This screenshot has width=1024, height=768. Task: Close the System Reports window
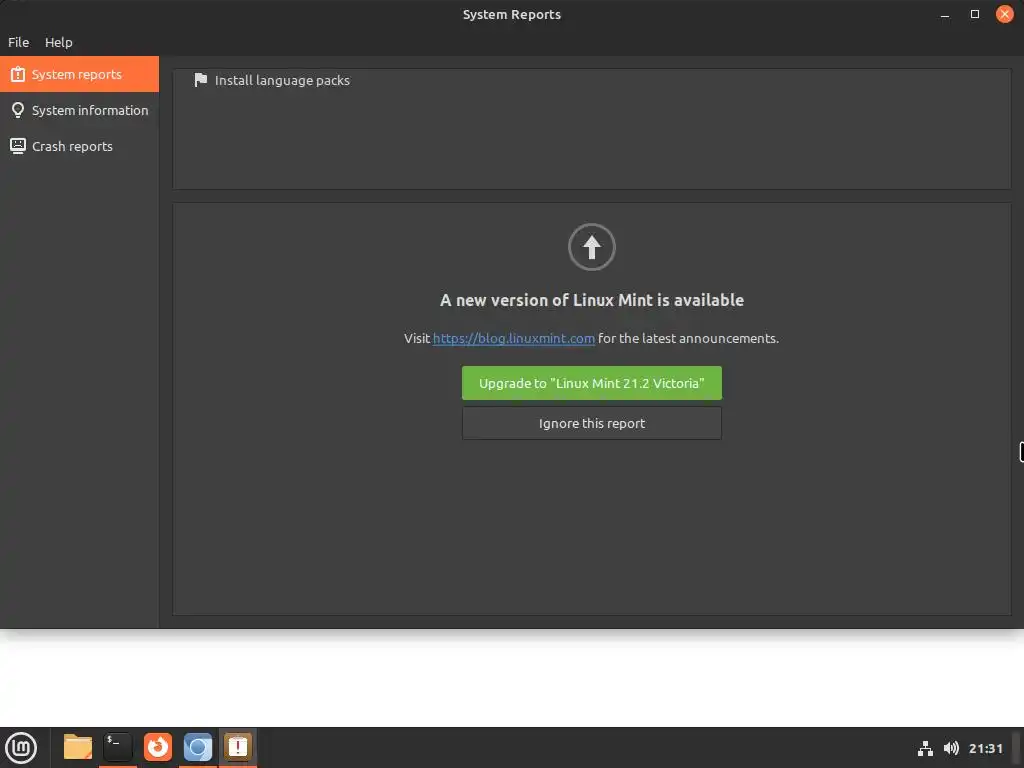tap(1004, 14)
